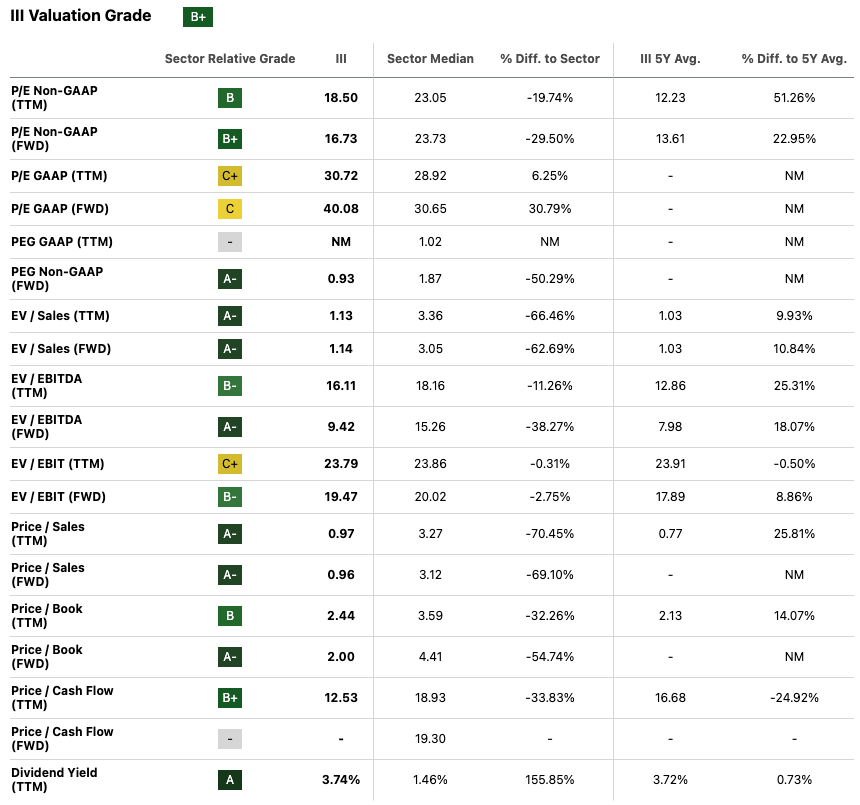Click the overall B+ Valuation Grade badge
Image resolution: width=860 pixels, height=805 pixels.
click(198, 17)
